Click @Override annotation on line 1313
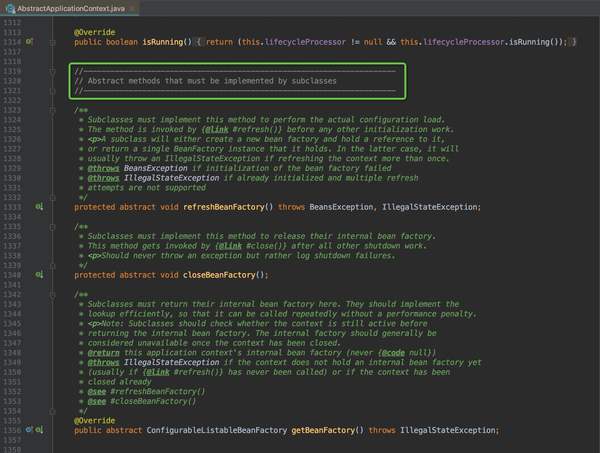This screenshot has height=453, width=600. click(x=95, y=32)
